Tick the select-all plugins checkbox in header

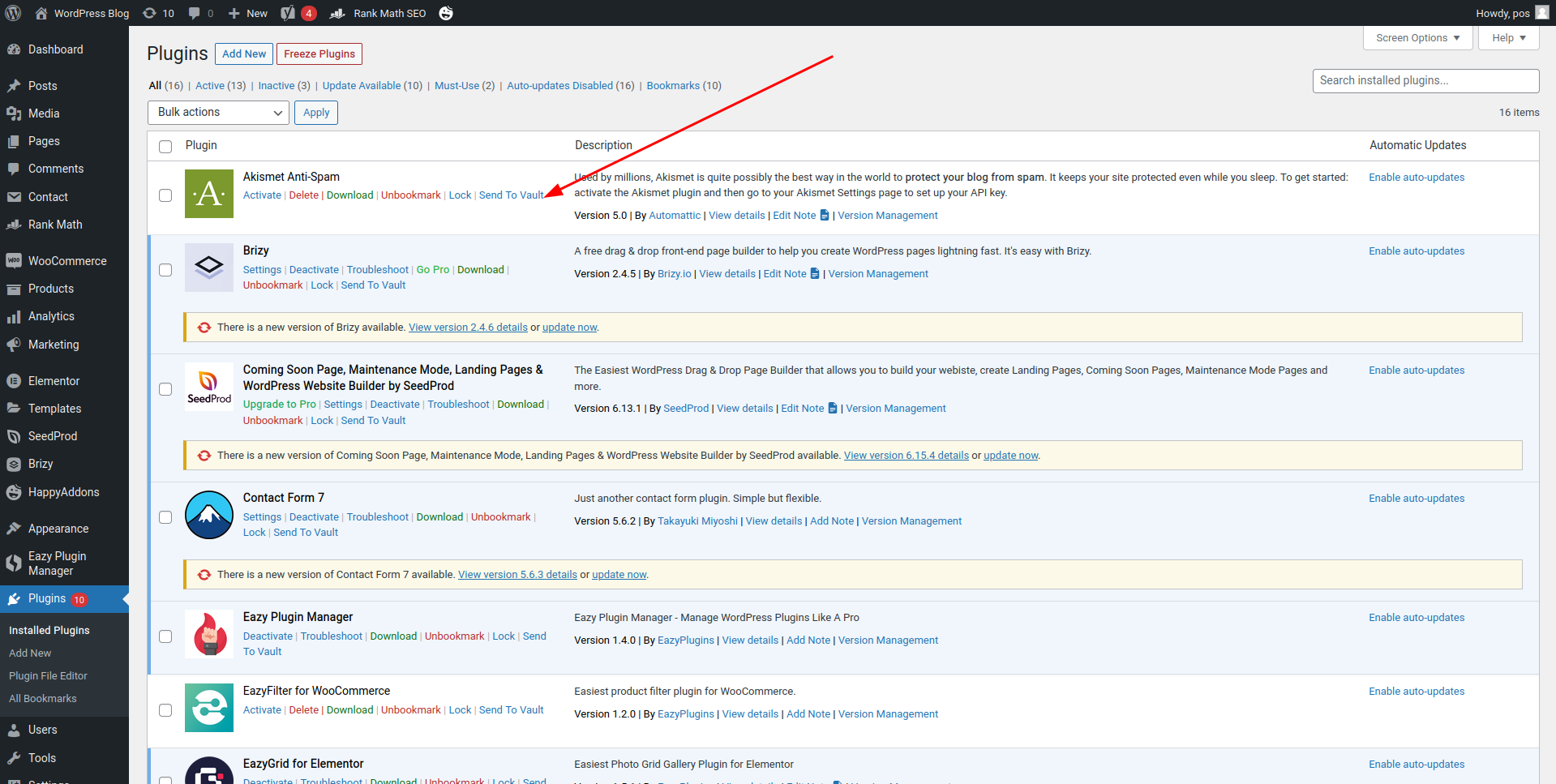tap(165, 147)
